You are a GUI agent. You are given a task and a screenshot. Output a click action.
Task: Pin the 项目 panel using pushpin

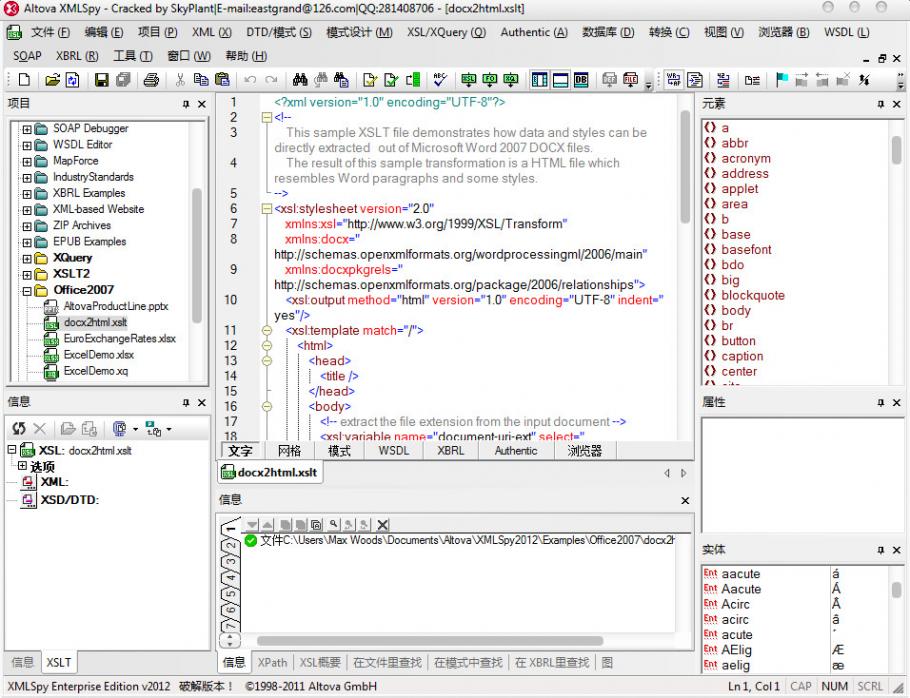(185, 104)
